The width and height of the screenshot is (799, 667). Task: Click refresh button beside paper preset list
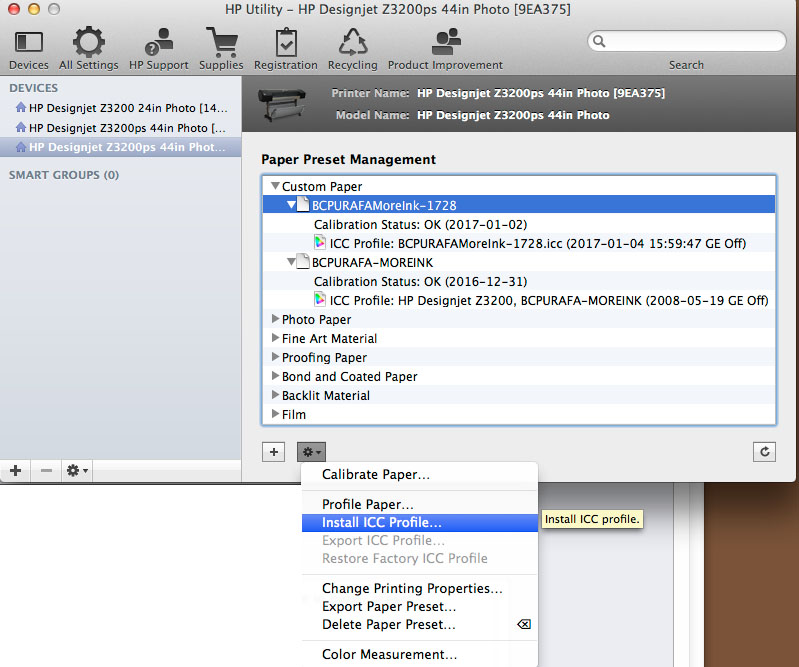point(764,452)
